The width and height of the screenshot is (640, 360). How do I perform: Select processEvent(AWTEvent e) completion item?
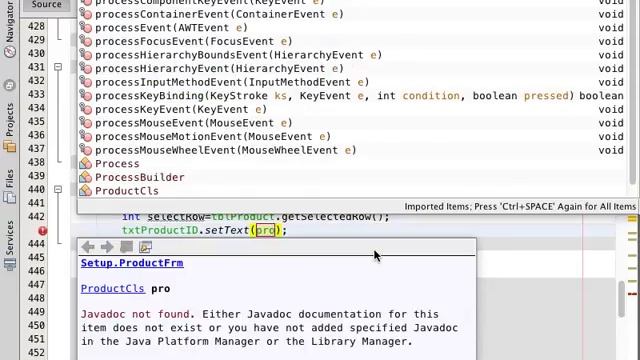[x=351, y=28]
